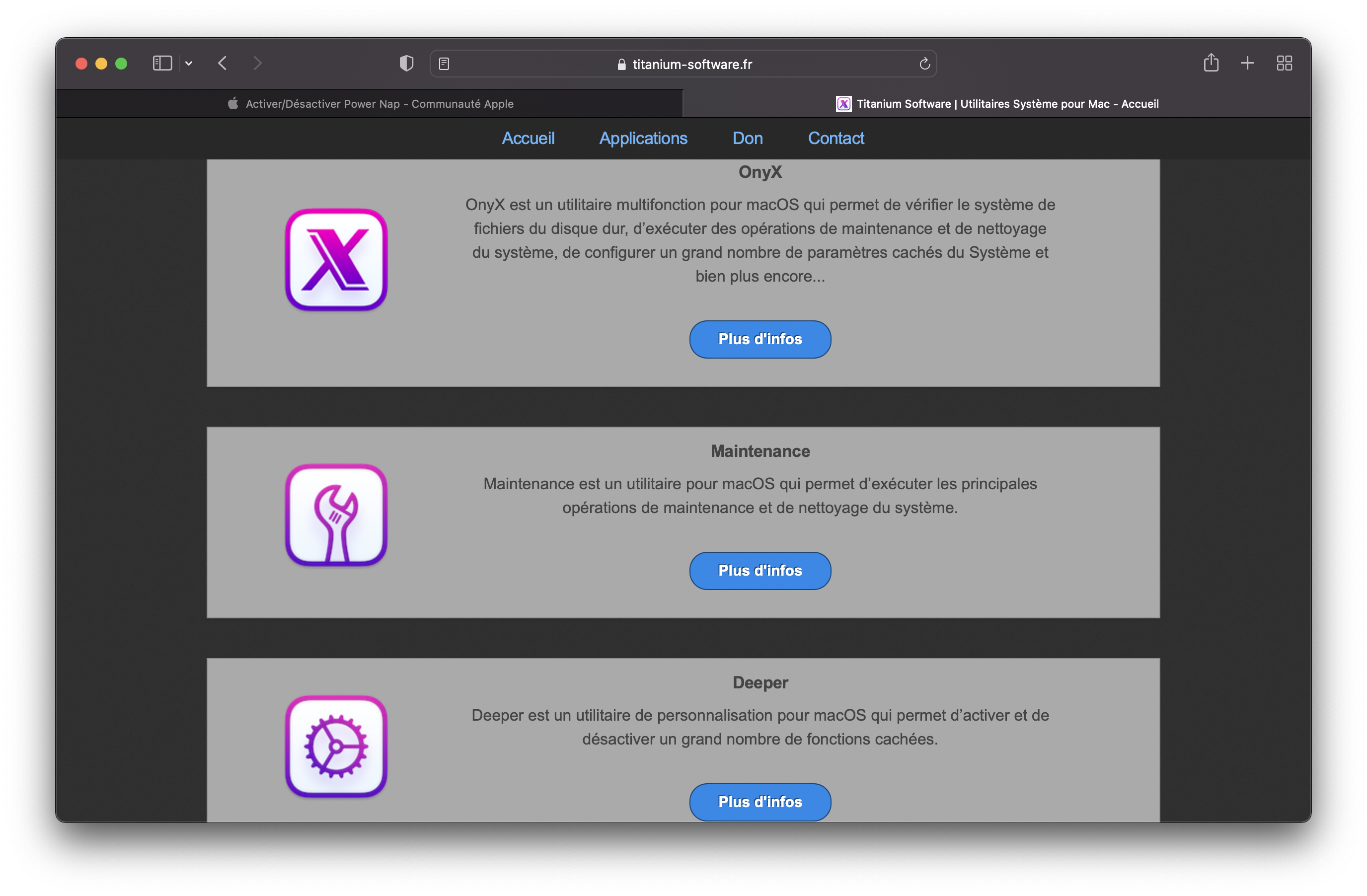1367x896 pixels.
Task: Toggle the Safari sidebar
Action: pos(162,63)
